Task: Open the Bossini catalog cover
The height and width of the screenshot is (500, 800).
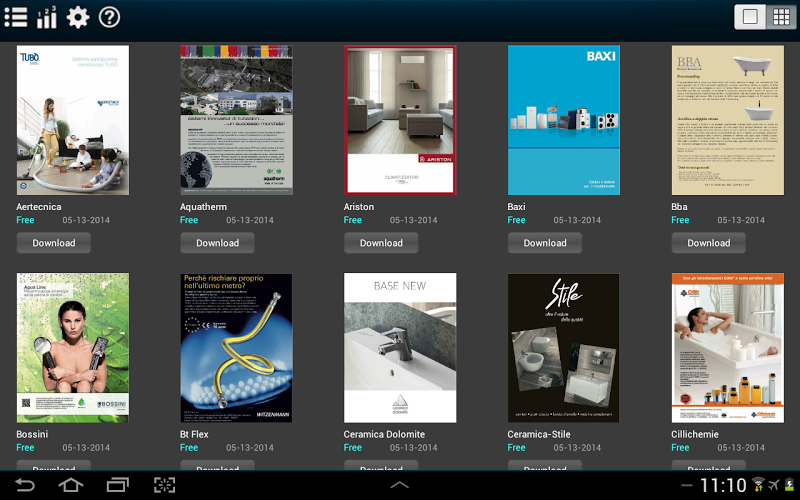Action: point(72,348)
